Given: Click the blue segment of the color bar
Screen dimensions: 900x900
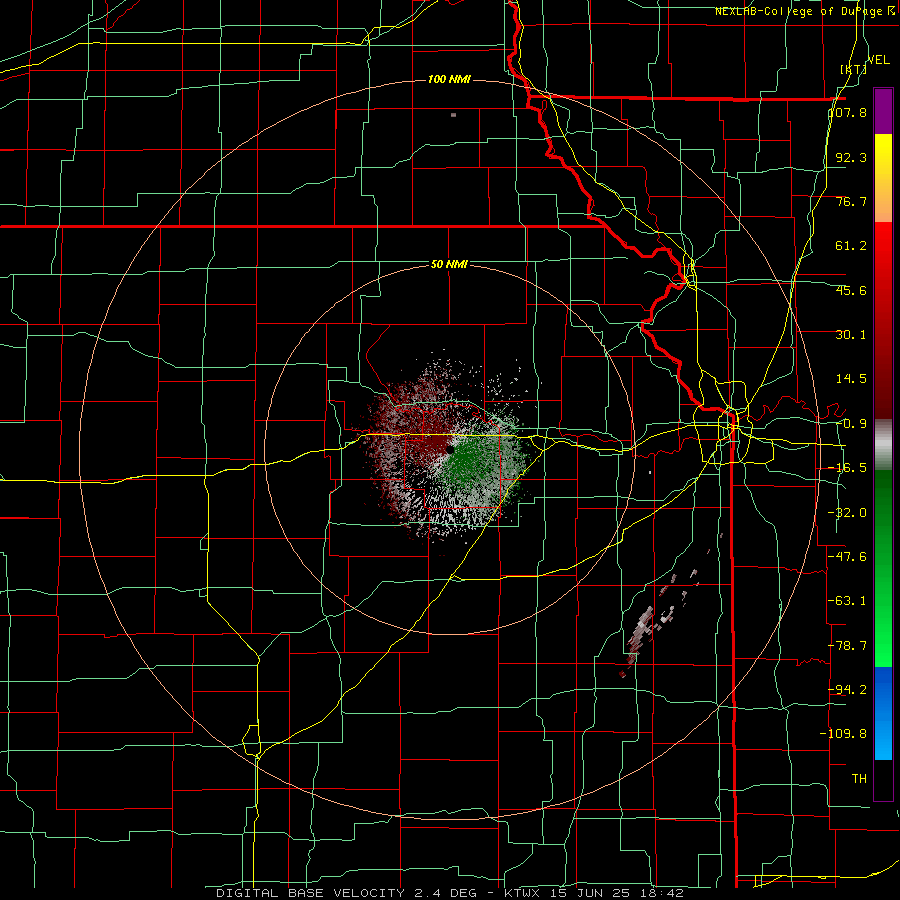Looking at the screenshot, I should [883, 713].
